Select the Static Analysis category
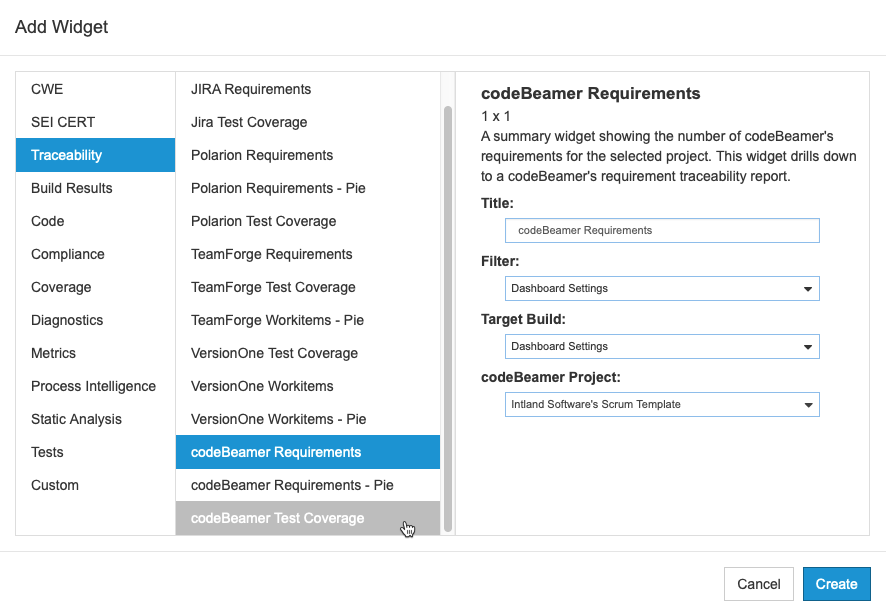 click(95, 419)
